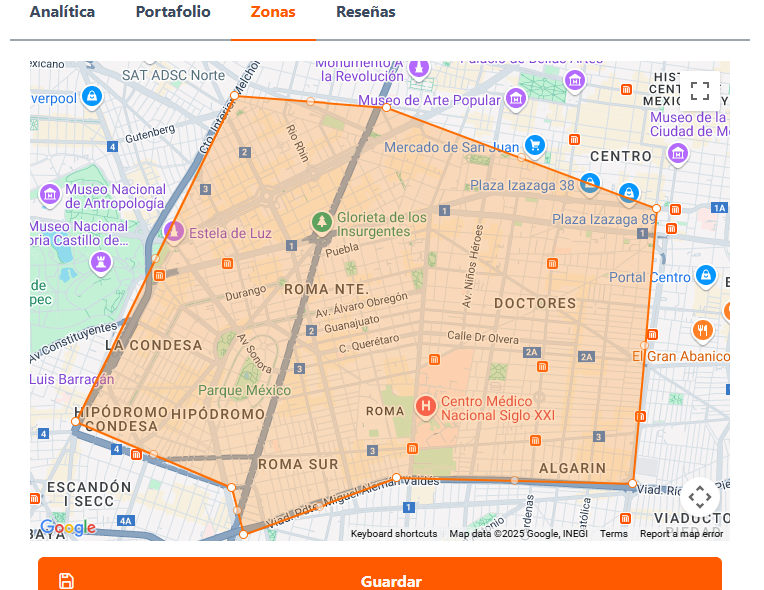Click the Liverpool shopping bag icon
764x590 pixels.
(x=92, y=96)
